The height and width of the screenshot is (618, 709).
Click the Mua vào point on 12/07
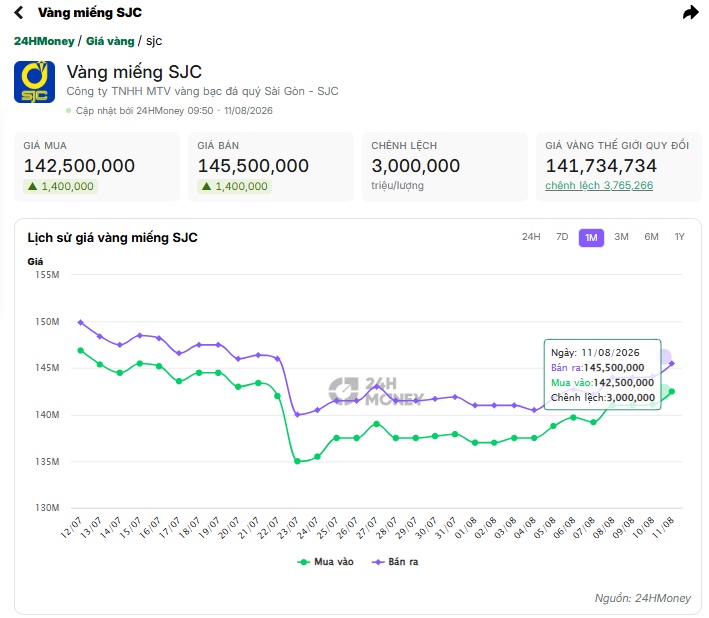80,350
